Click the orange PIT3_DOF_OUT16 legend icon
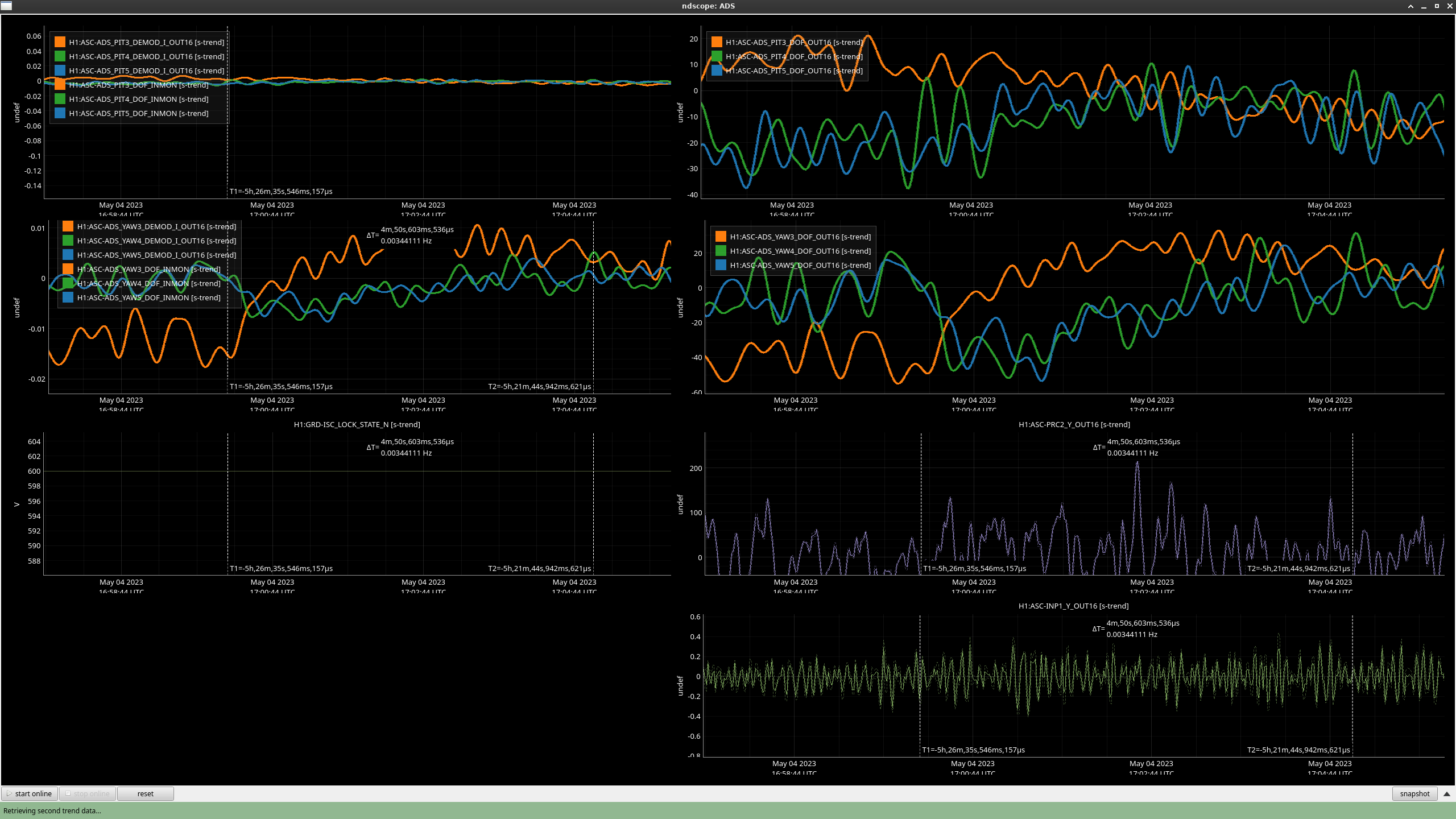Image resolution: width=1456 pixels, height=819 pixels. pyautogui.click(x=717, y=42)
